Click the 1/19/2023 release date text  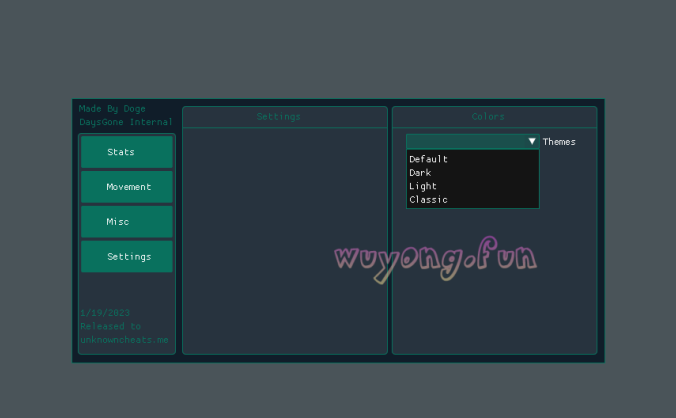point(105,313)
